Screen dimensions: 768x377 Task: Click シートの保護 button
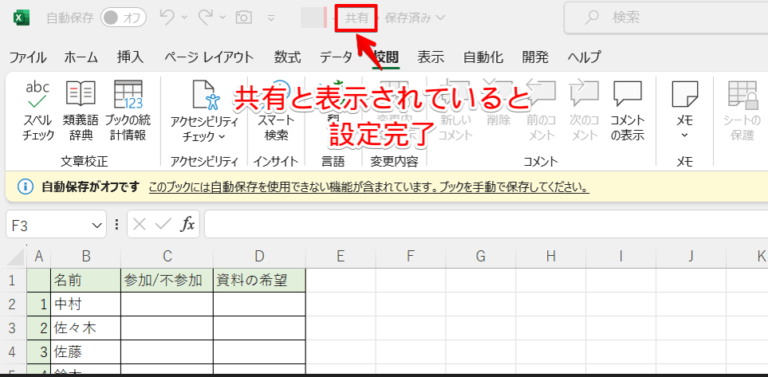click(742, 111)
